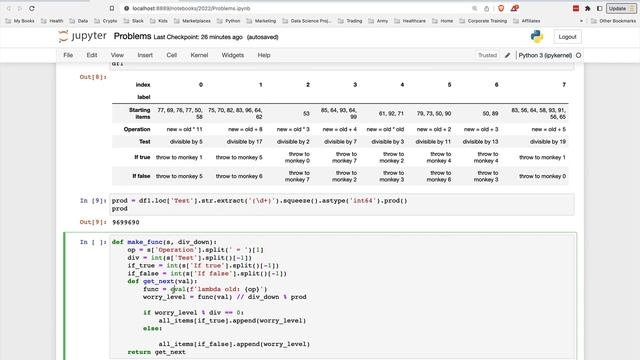
Task: Open the Data Science Proj... bookmark folder
Action: 307,21
